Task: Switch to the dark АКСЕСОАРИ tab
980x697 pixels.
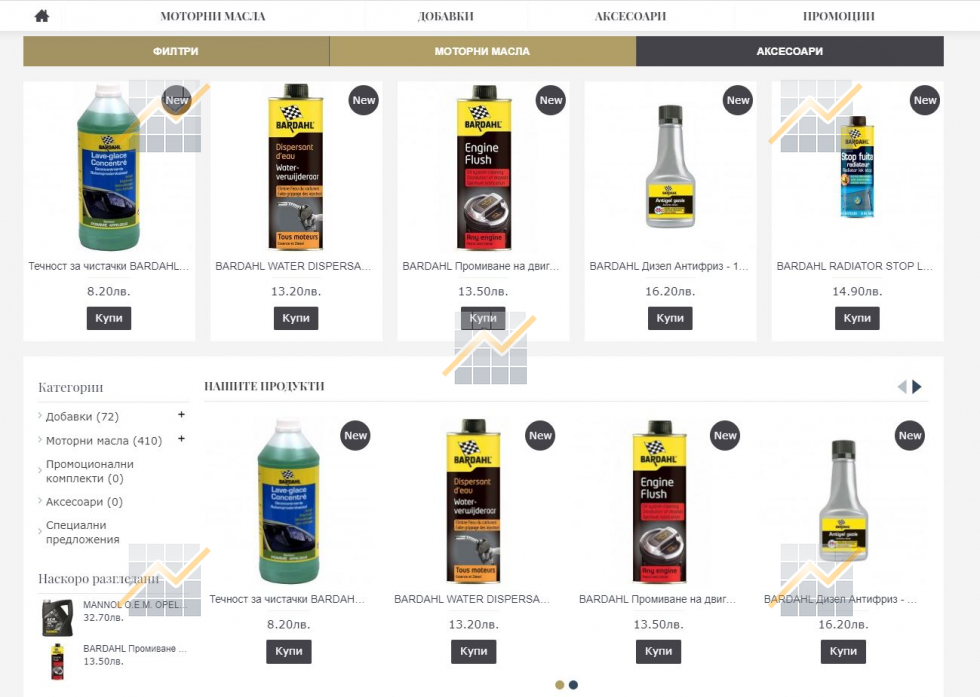Action: [789, 51]
